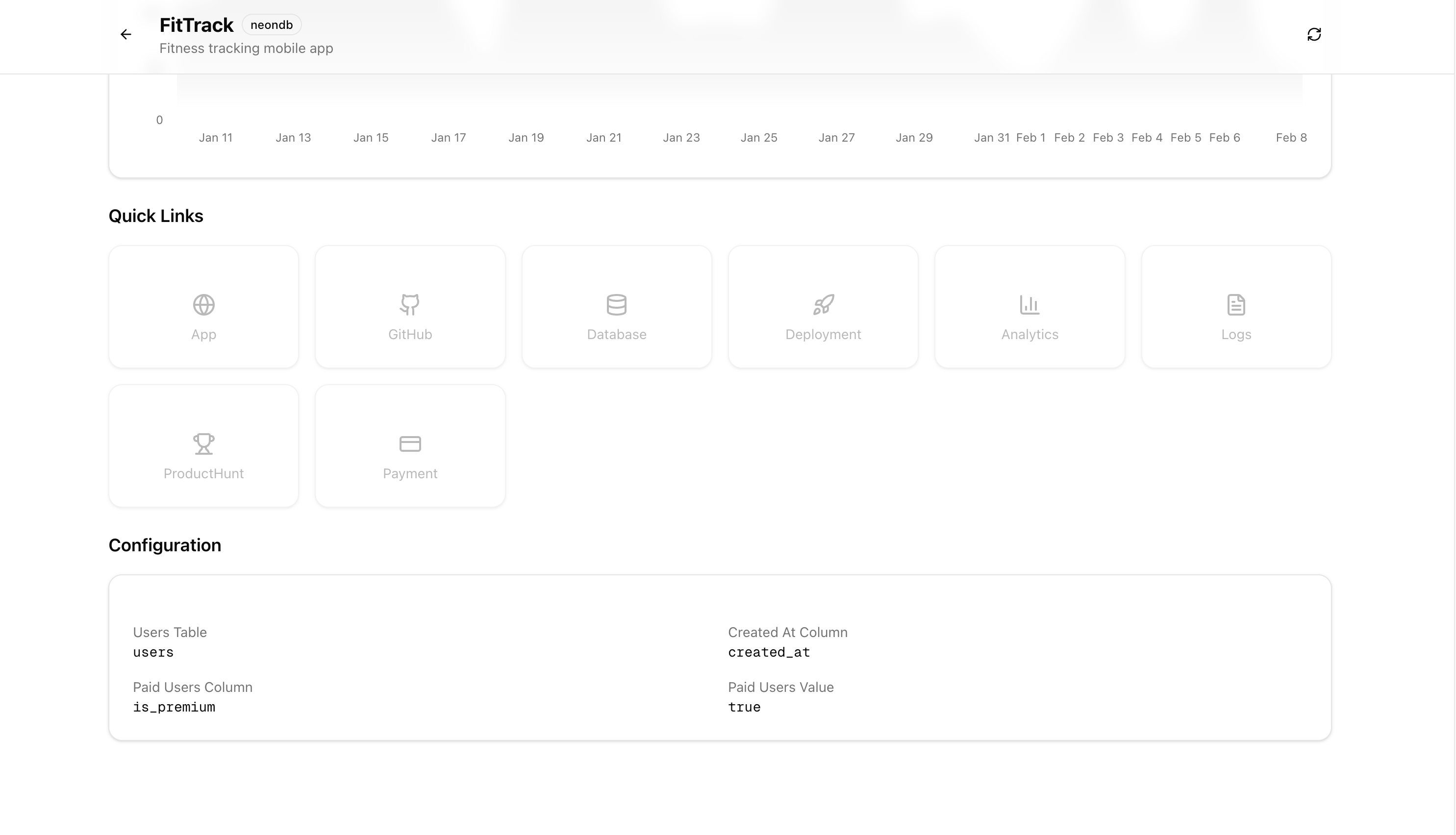Click the FitTrack project title
The height and width of the screenshot is (835, 1456).
196,25
